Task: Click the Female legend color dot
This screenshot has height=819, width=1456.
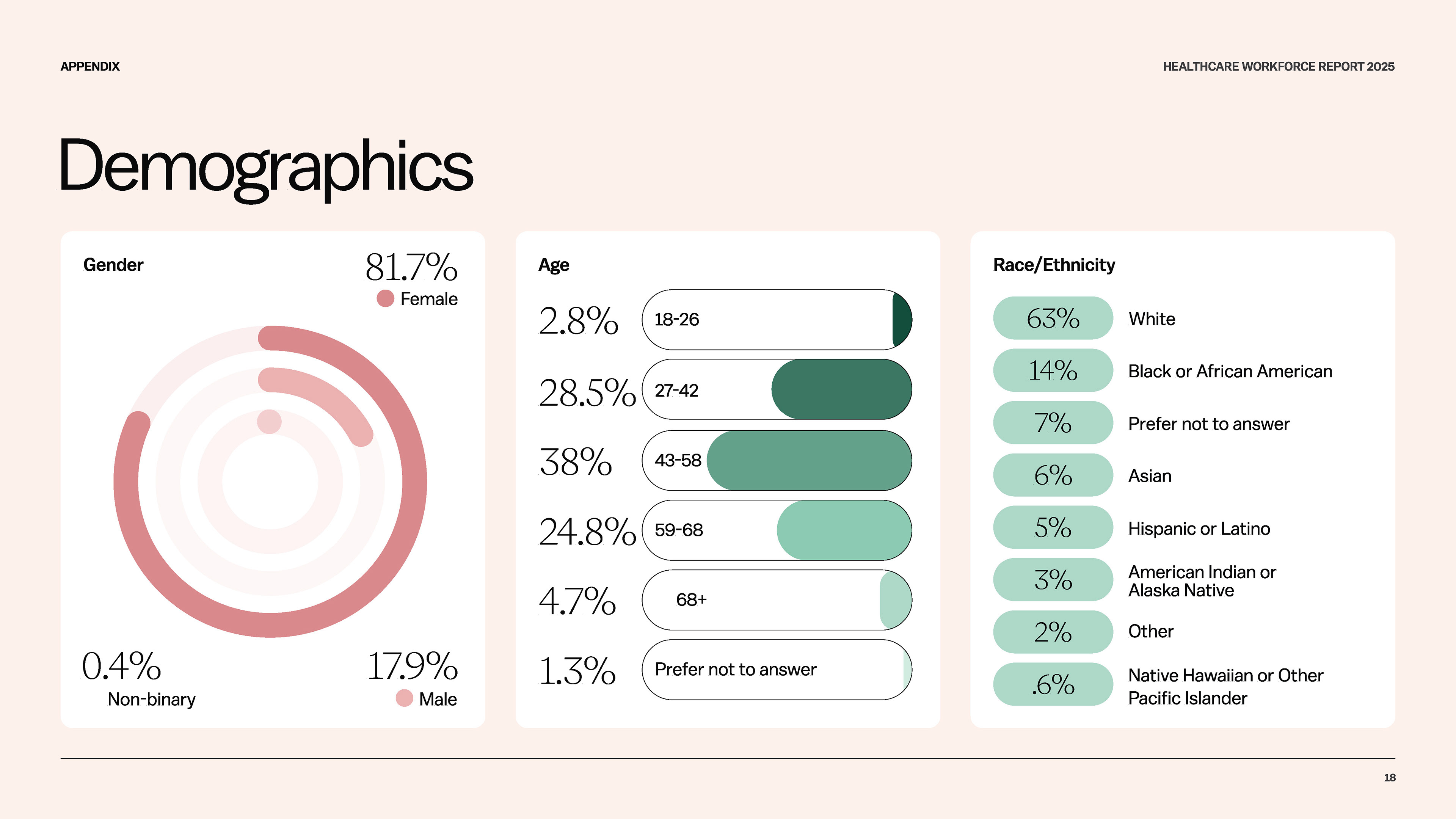Action: click(x=385, y=298)
